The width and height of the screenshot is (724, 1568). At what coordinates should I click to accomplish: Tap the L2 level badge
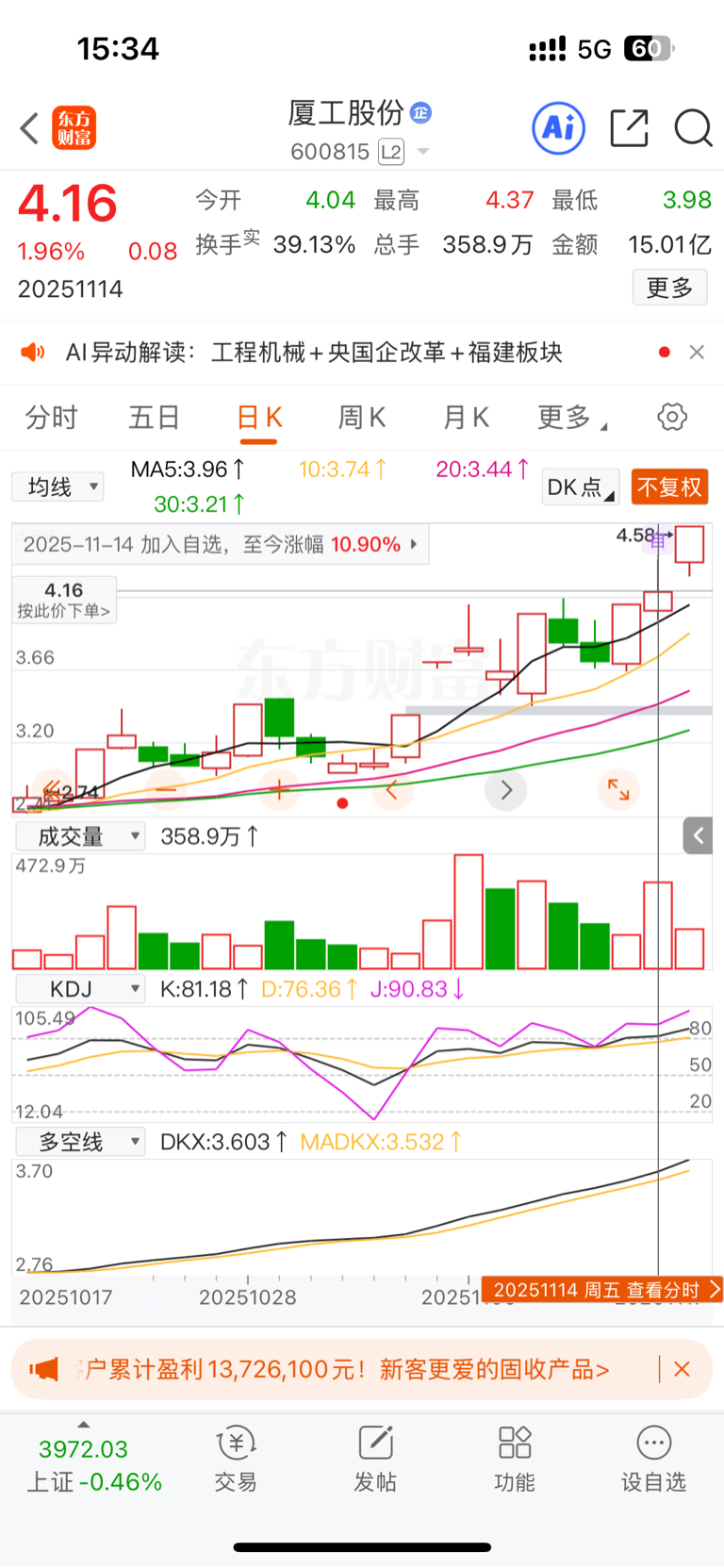click(391, 152)
